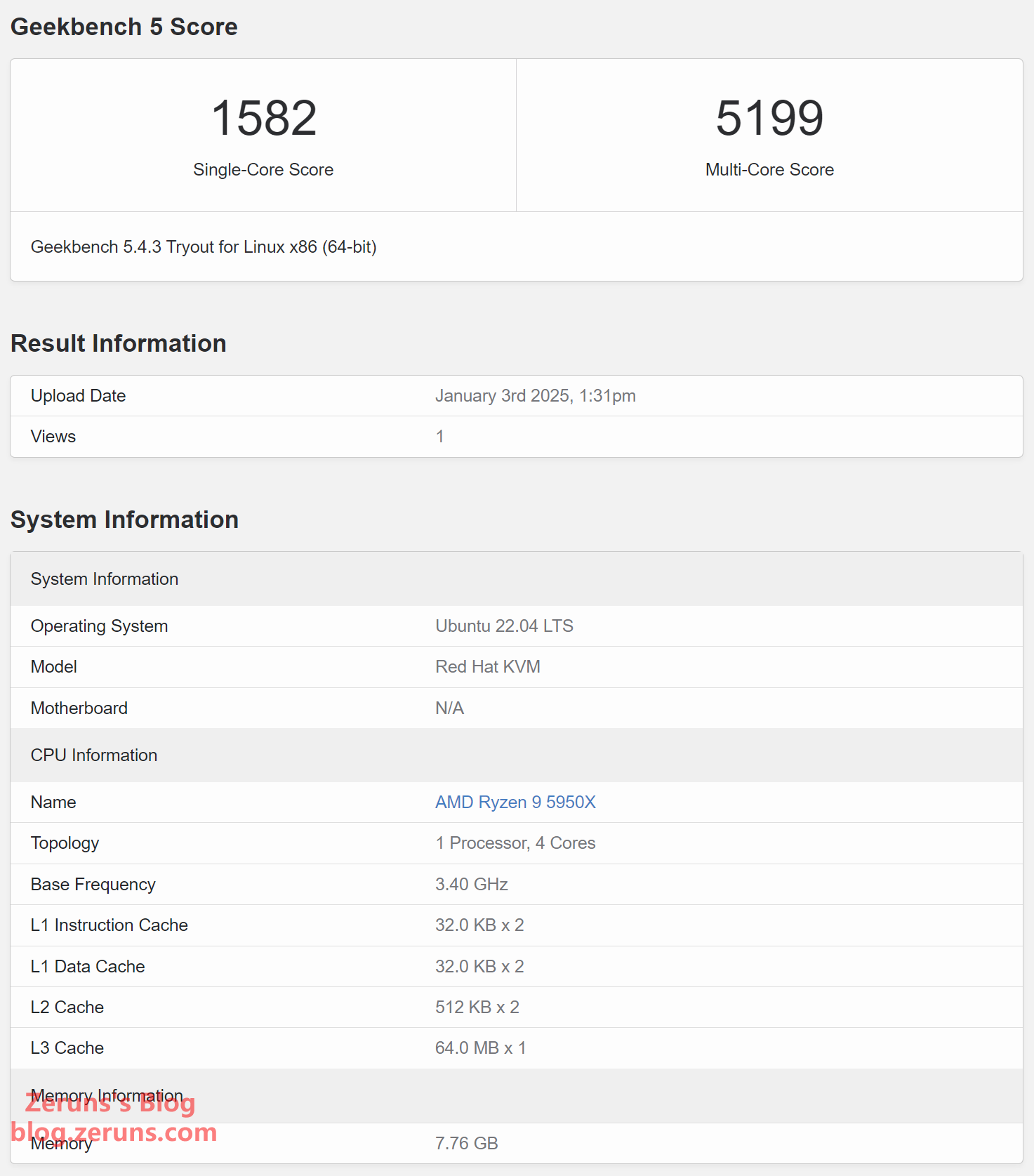The image size is (1034, 1176).
Task: Click the Geekbench 5.4.3 Tryout version text
Action: click(204, 247)
